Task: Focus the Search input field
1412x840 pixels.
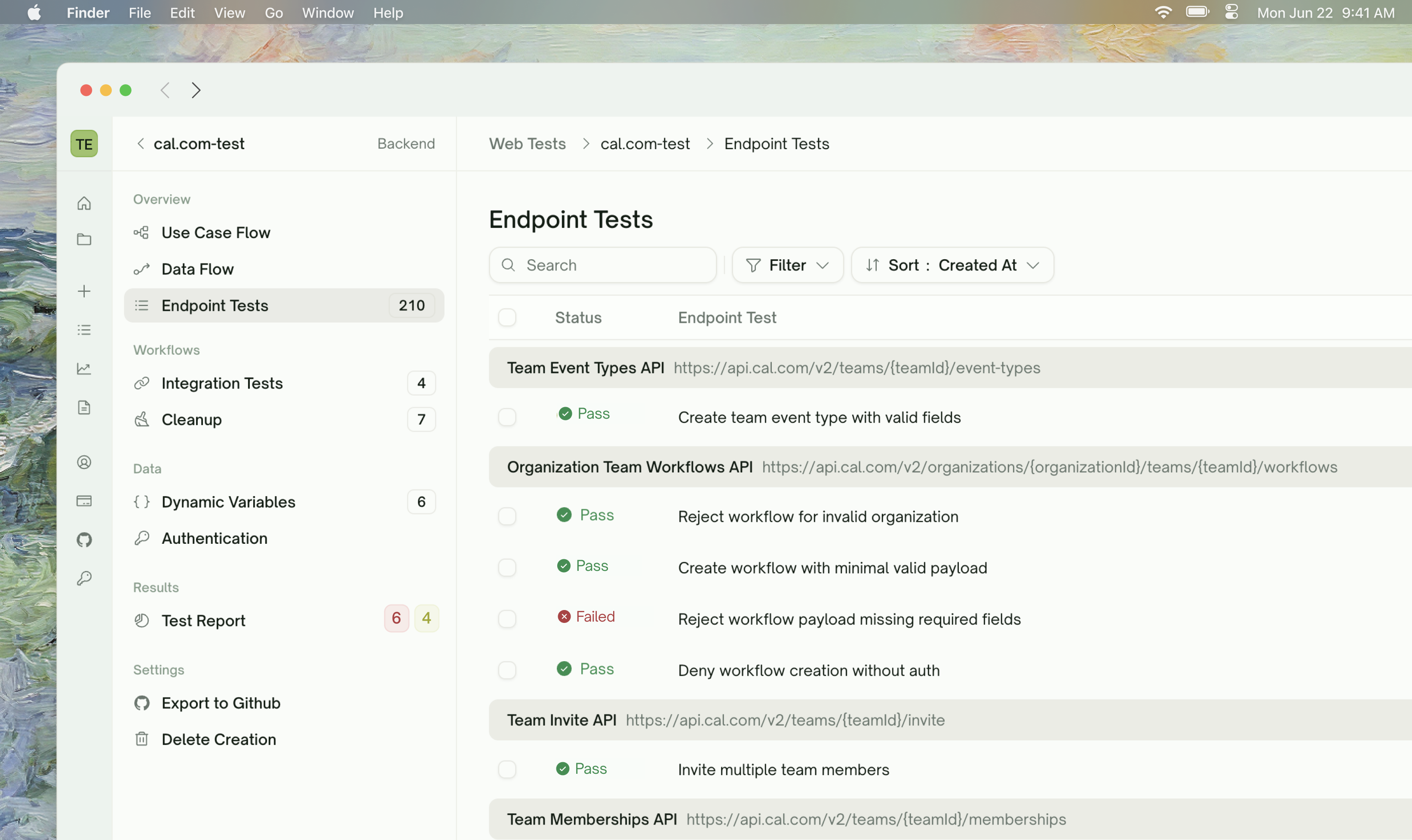Action: 602,265
